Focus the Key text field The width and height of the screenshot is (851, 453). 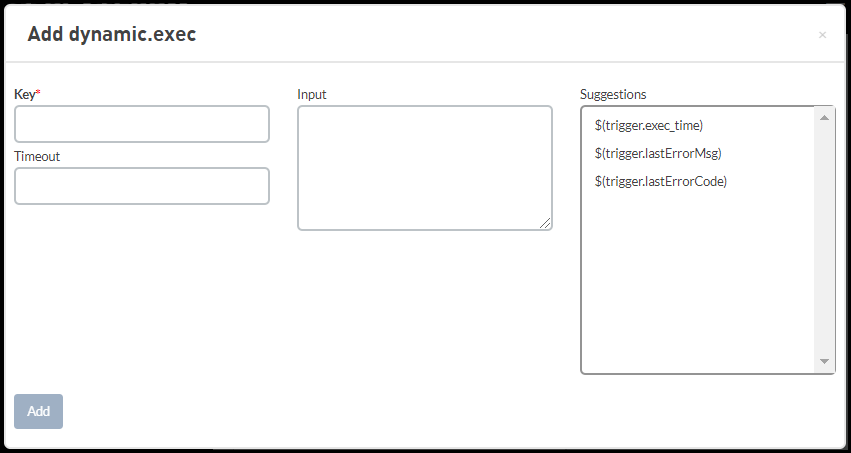(x=142, y=124)
